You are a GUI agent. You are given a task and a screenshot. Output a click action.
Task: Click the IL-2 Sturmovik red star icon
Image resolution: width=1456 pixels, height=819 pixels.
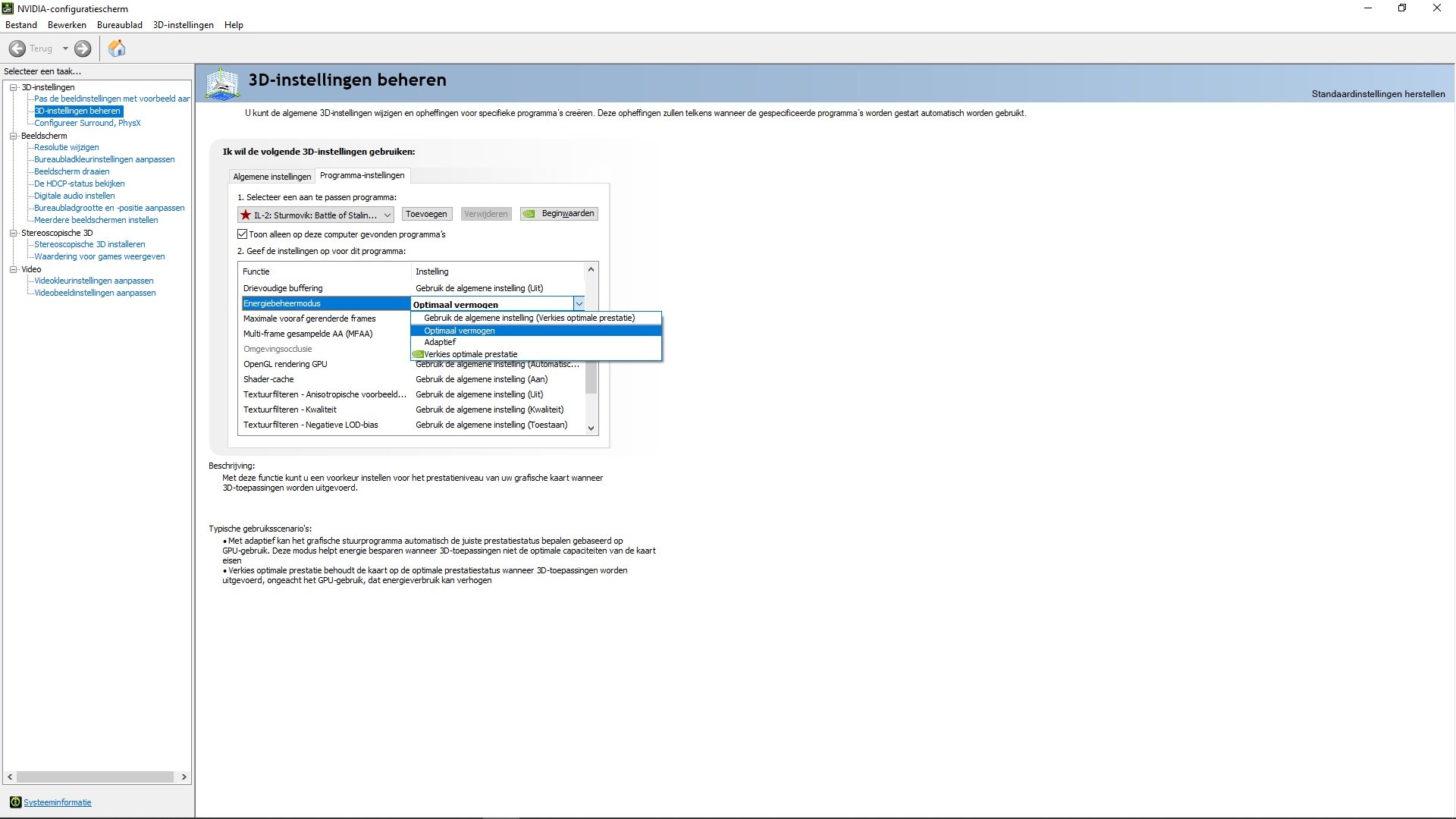(x=246, y=215)
